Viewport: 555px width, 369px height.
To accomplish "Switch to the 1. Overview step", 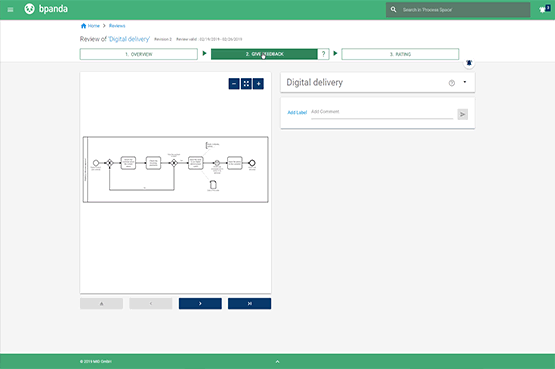I will (139, 54).
